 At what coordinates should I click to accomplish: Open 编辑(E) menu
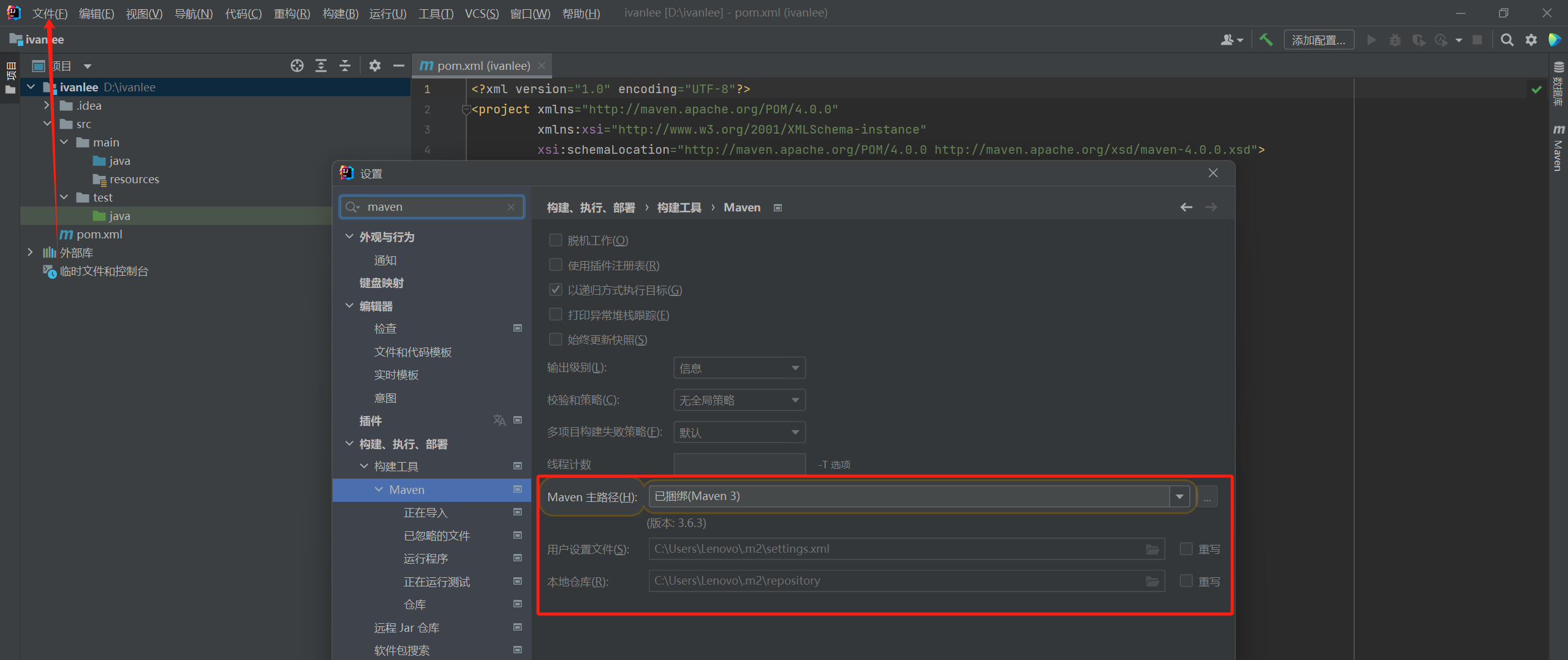click(96, 13)
